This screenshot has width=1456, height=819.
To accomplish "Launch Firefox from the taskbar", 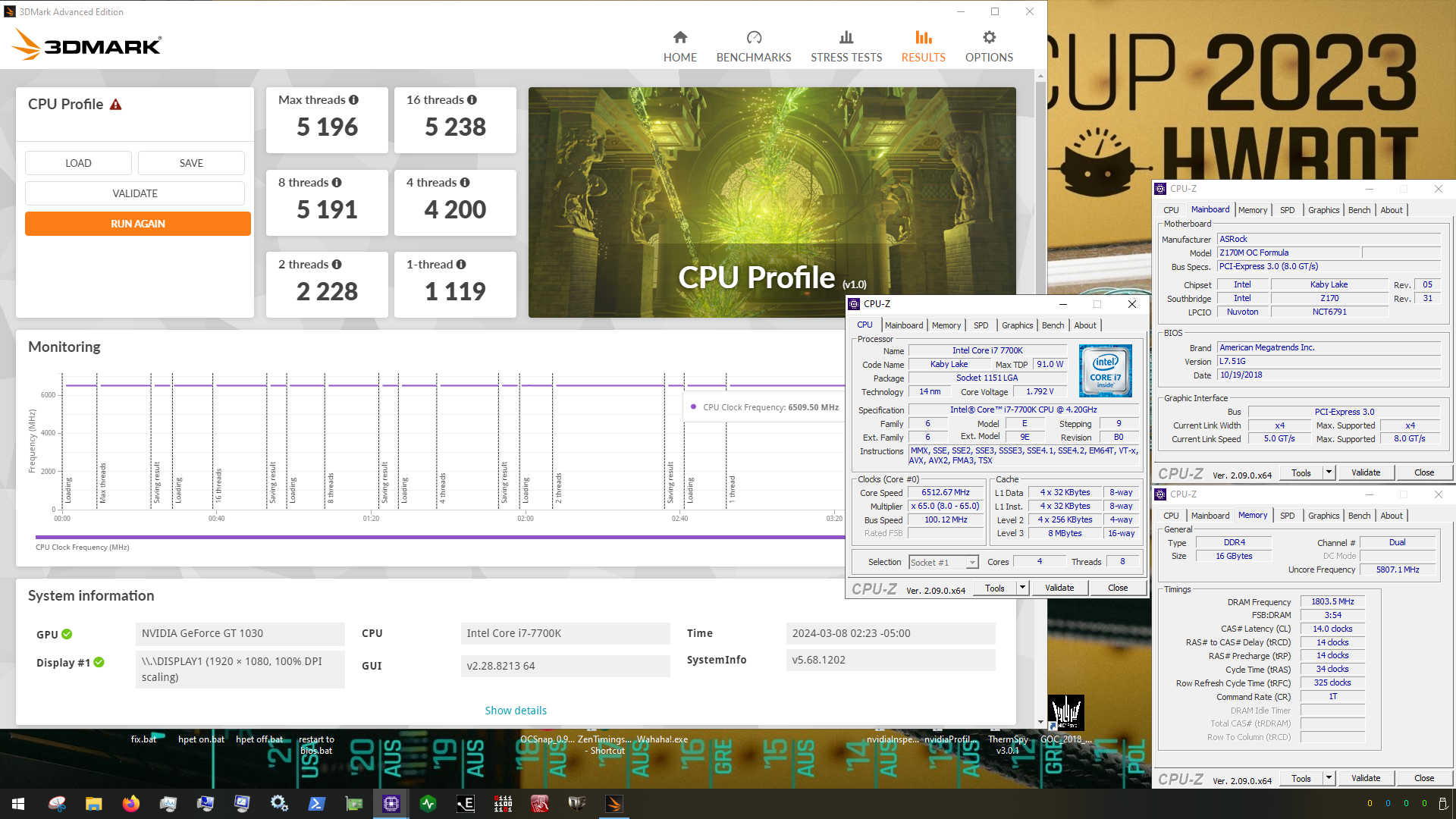I will pyautogui.click(x=130, y=803).
